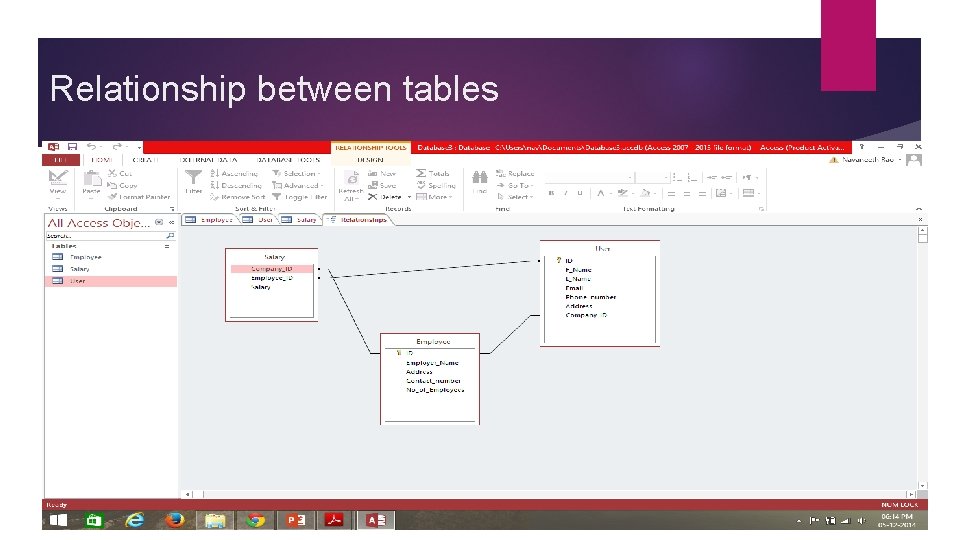The height and width of the screenshot is (540, 960).
Task: Select Employee table in navigation pane
Action: tap(111, 257)
